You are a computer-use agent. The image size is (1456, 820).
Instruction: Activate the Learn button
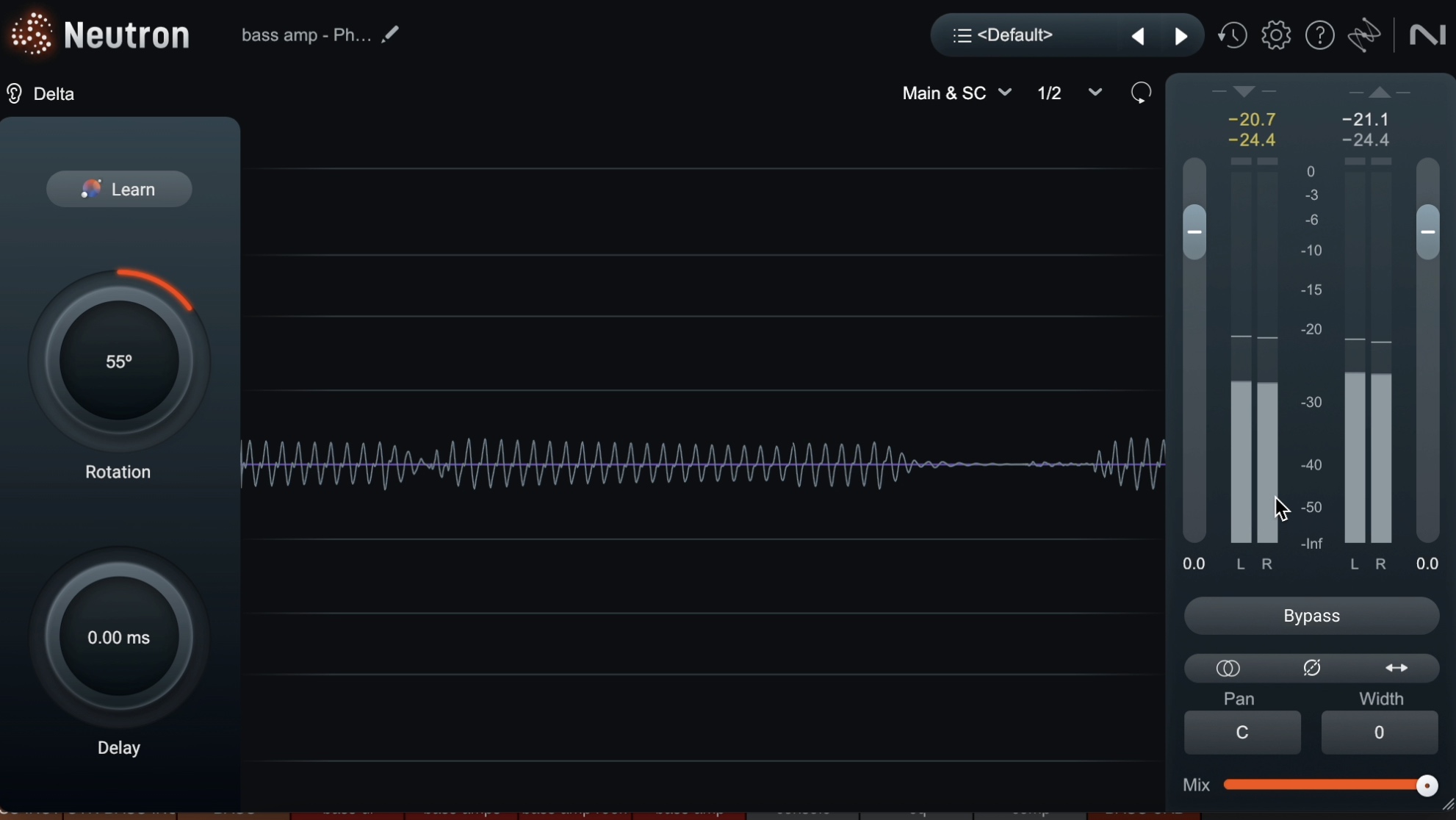[118, 189]
